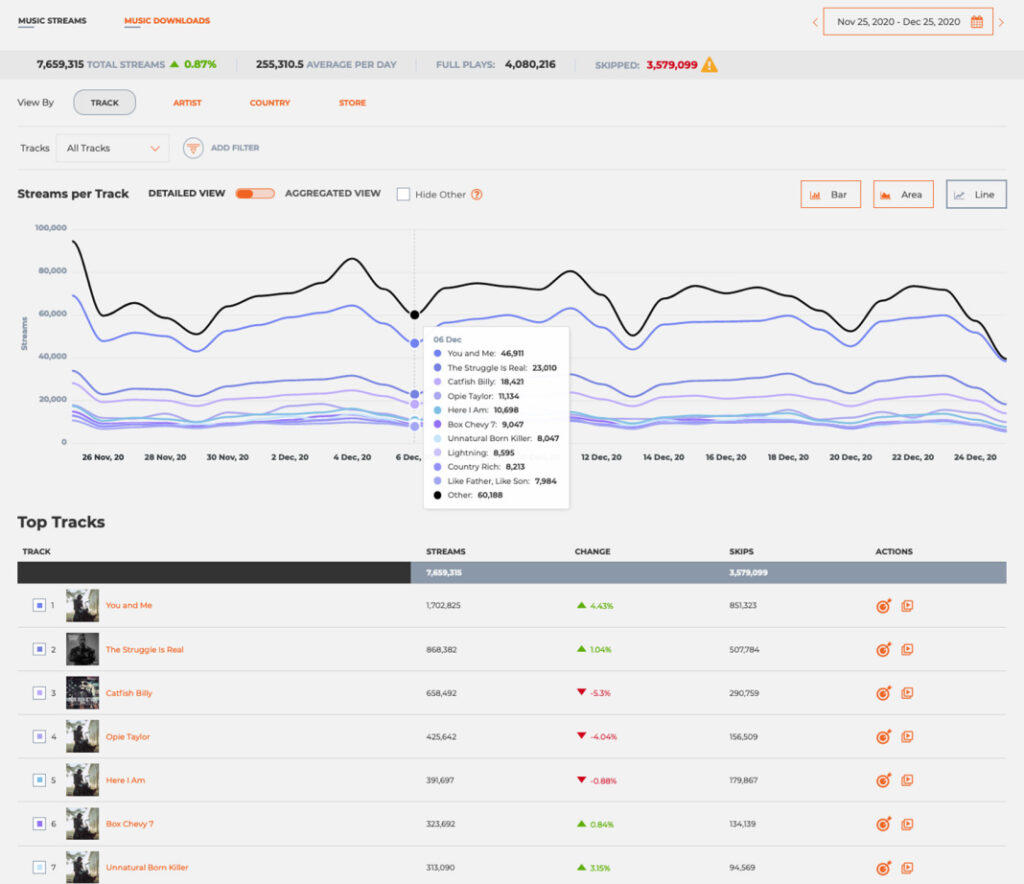The width and height of the screenshot is (1024, 884).
Task: Click the play icon for Catfish Billy row
Action: pyautogui.click(x=907, y=693)
